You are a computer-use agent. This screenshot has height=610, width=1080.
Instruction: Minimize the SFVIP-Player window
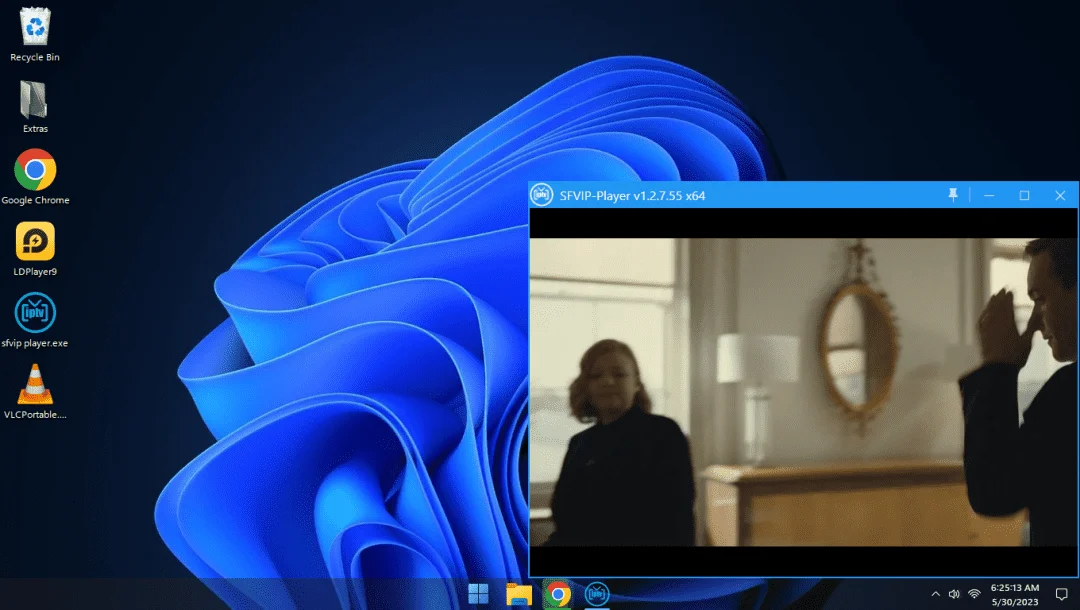pos(989,196)
